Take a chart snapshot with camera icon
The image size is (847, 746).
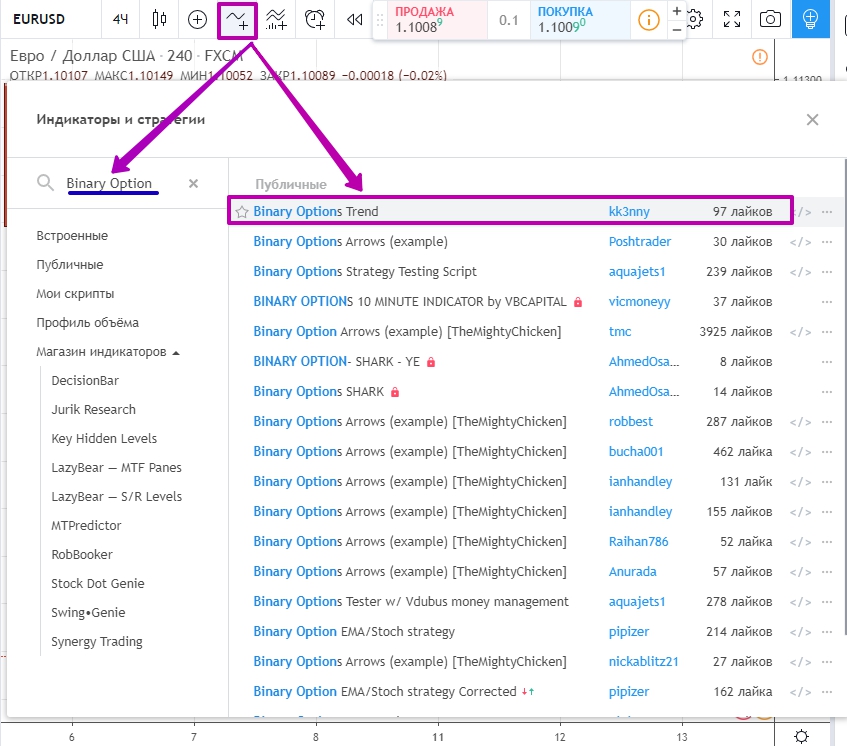point(770,19)
